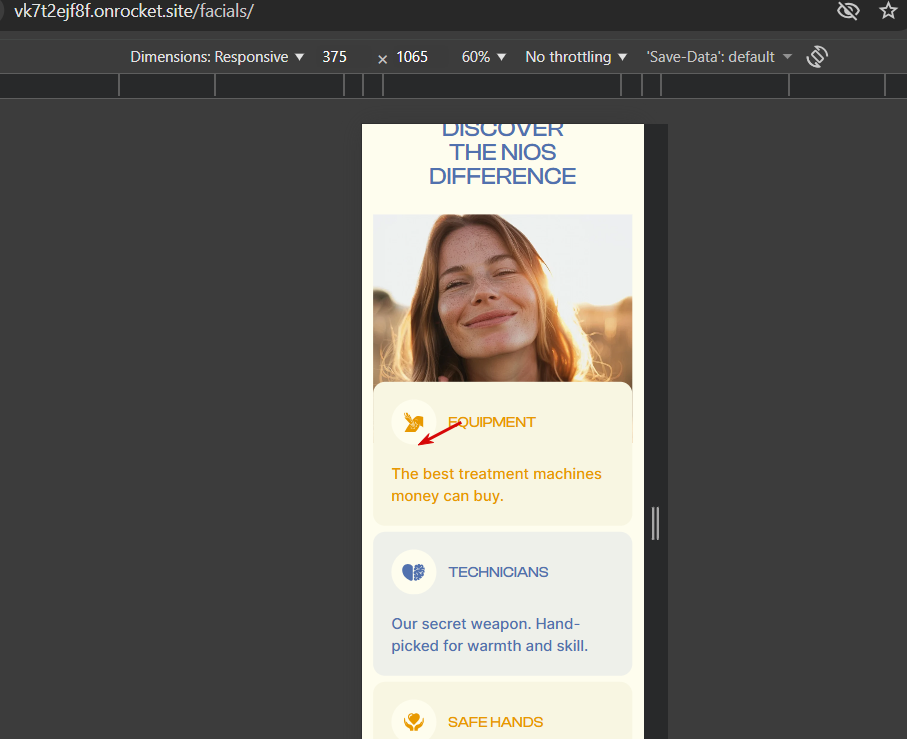
Task: Expand the No throttling dropdown
Action: click(576, 57)
